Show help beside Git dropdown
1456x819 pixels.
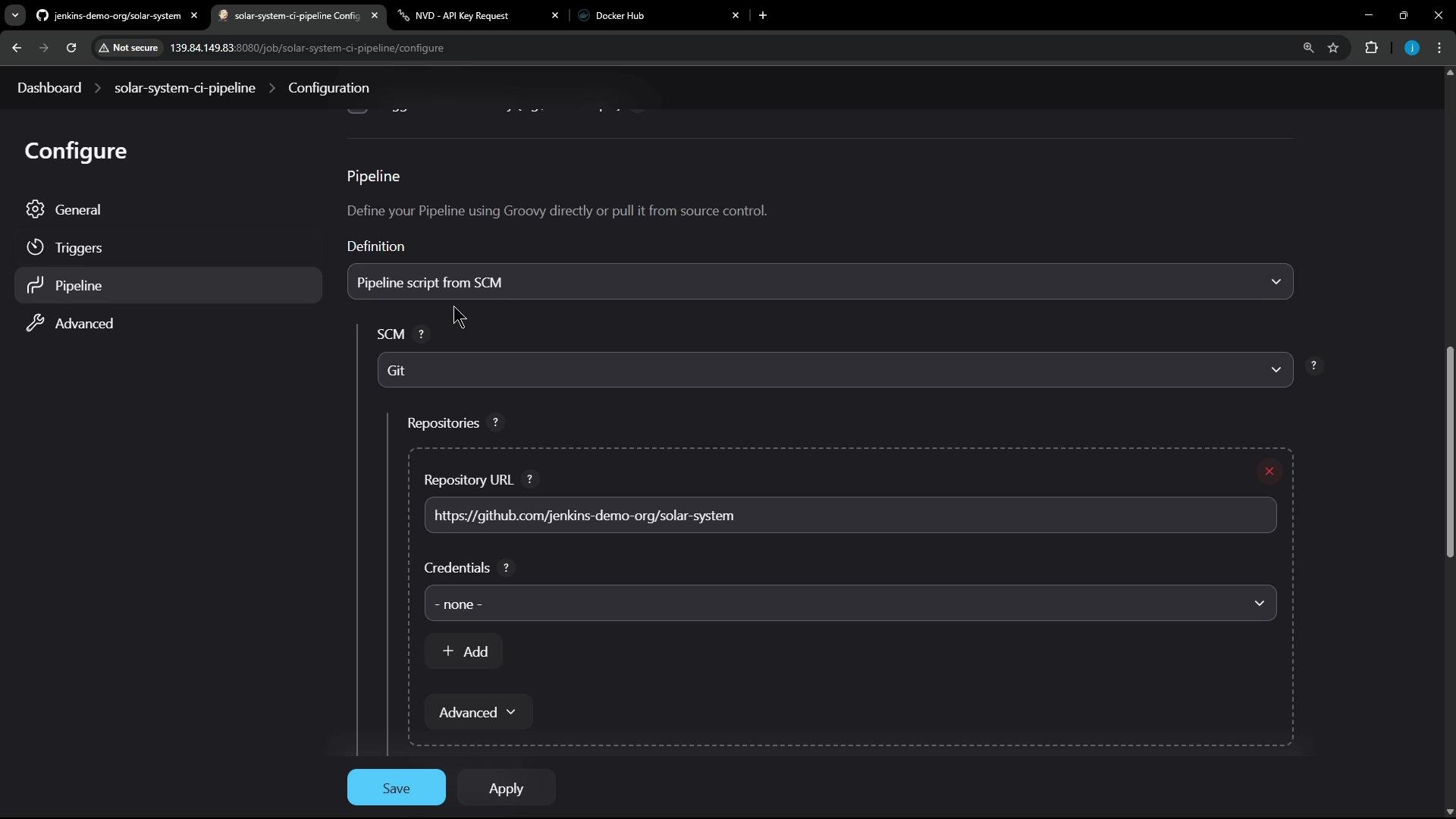pos(1313,366)
